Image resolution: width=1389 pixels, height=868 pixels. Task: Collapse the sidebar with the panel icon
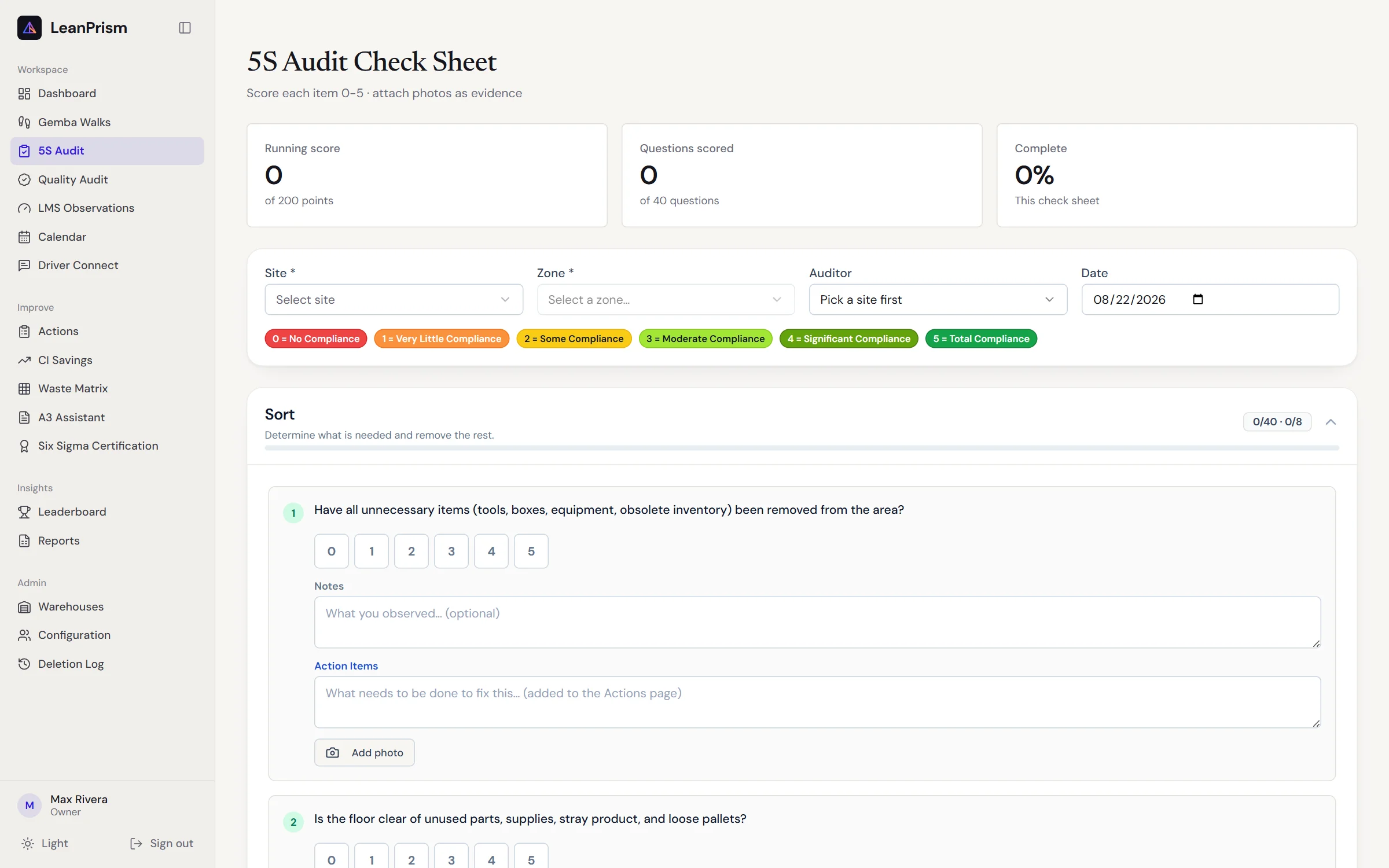(x=185, y=28)
